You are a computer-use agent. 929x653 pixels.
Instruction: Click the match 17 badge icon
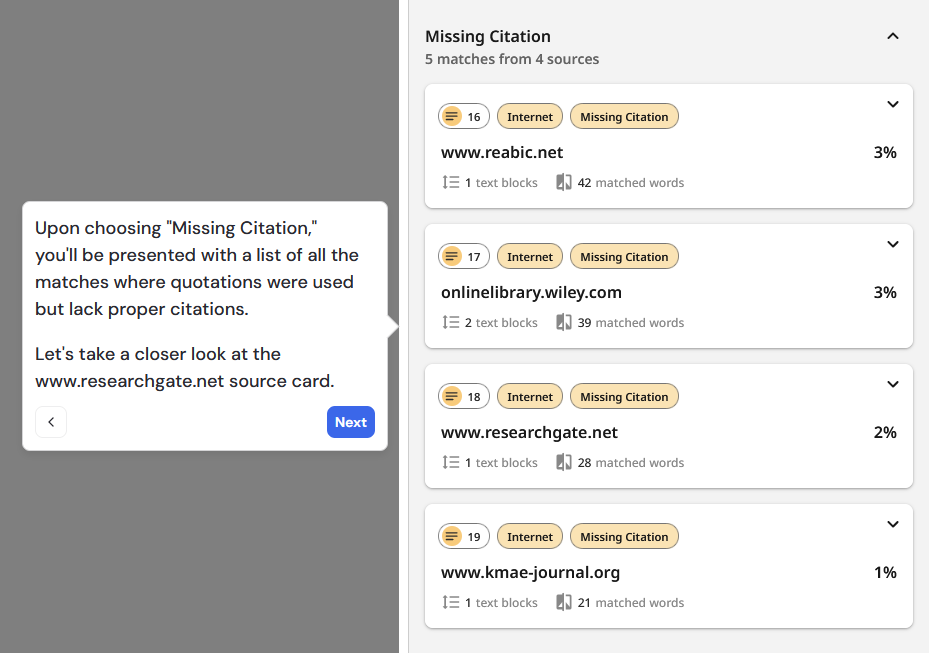coord(453,257)
